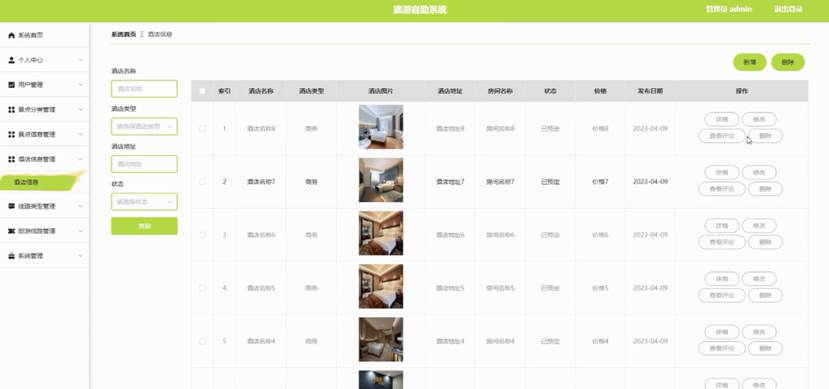The image size is (829, 389).
Task: Open hotel photo thumbnail in row 1
Action: pyautogui.click(x=381, y=127)
